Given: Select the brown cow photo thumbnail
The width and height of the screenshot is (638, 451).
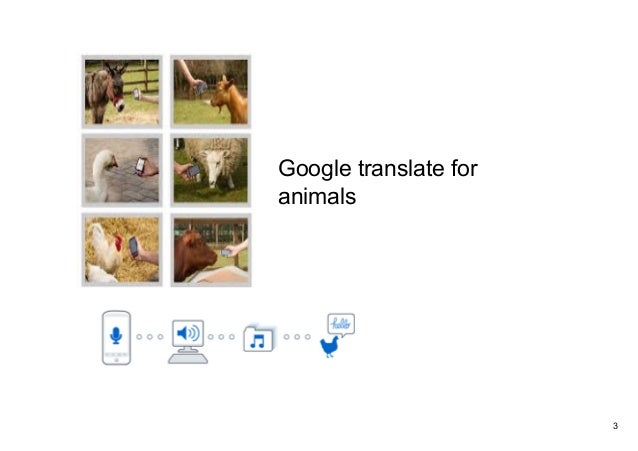Looking at the screenshot, I should [211, 250].
